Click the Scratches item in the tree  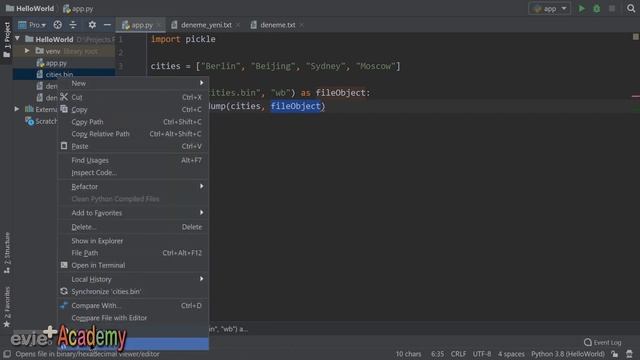click(41, 121)
